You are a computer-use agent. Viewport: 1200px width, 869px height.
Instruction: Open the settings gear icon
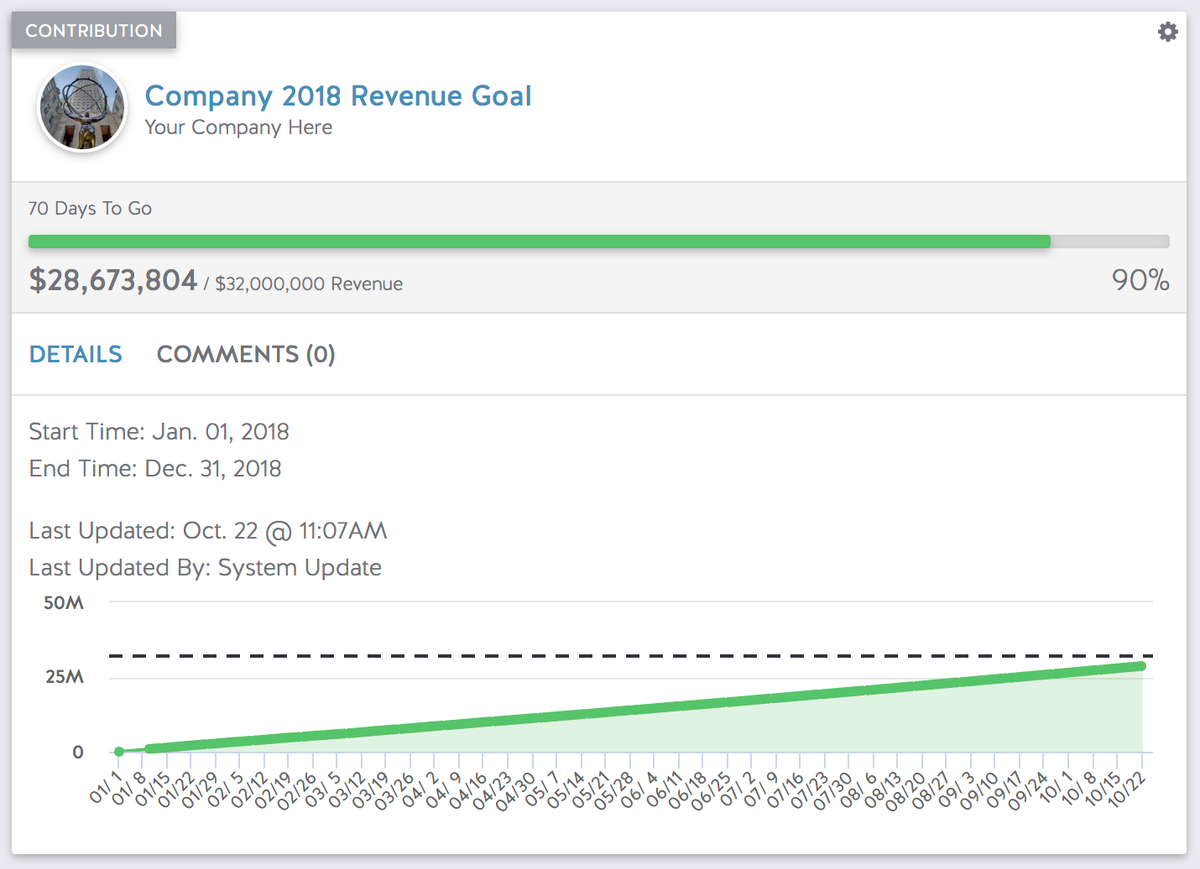(x=1167, y=31)
